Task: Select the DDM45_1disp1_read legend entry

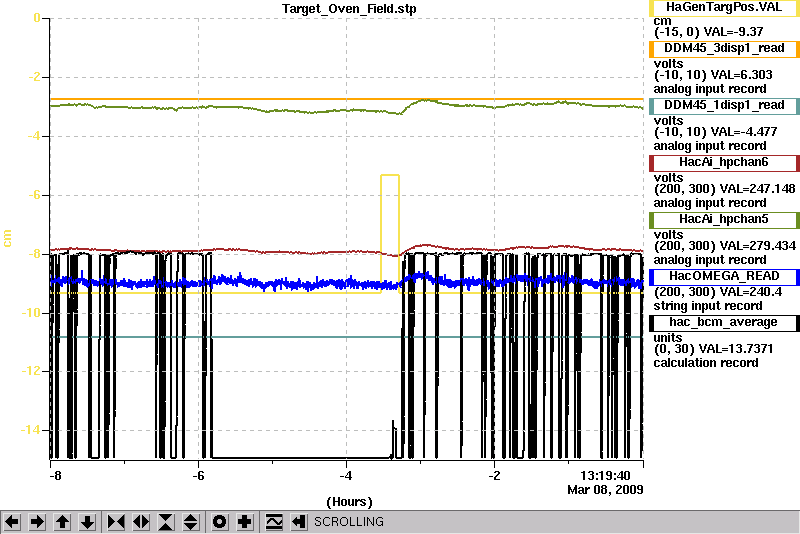Action: 724,106
